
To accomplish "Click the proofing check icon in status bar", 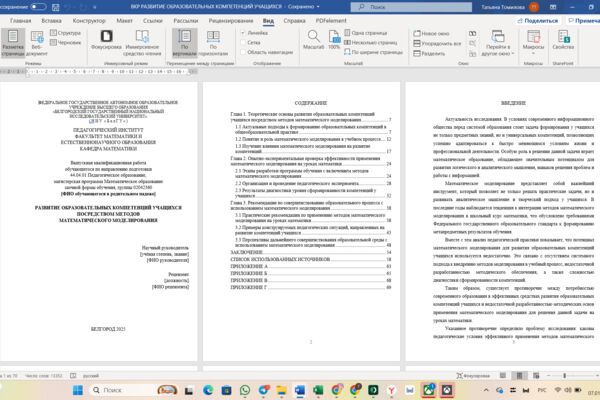I will (x=73, y=376).
